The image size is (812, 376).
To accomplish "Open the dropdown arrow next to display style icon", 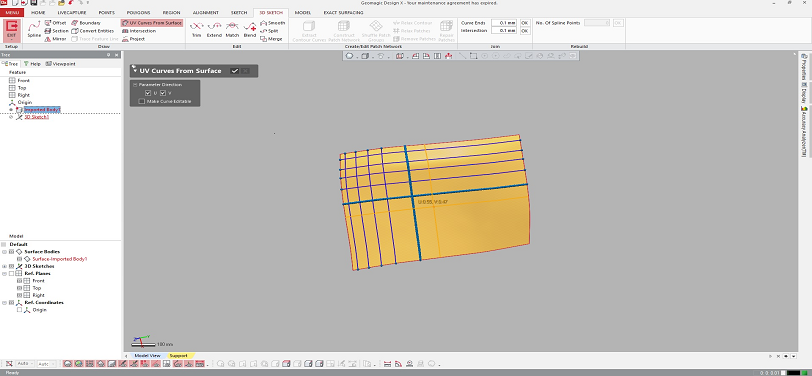I will click(x=356, y=56).
